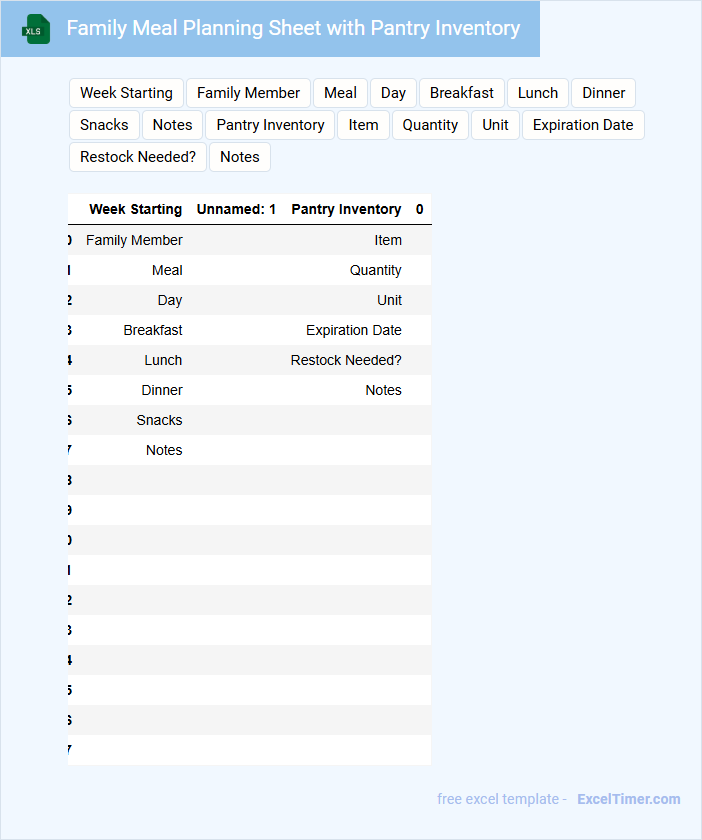Click the Breakfast table cell

pos(153,330)
